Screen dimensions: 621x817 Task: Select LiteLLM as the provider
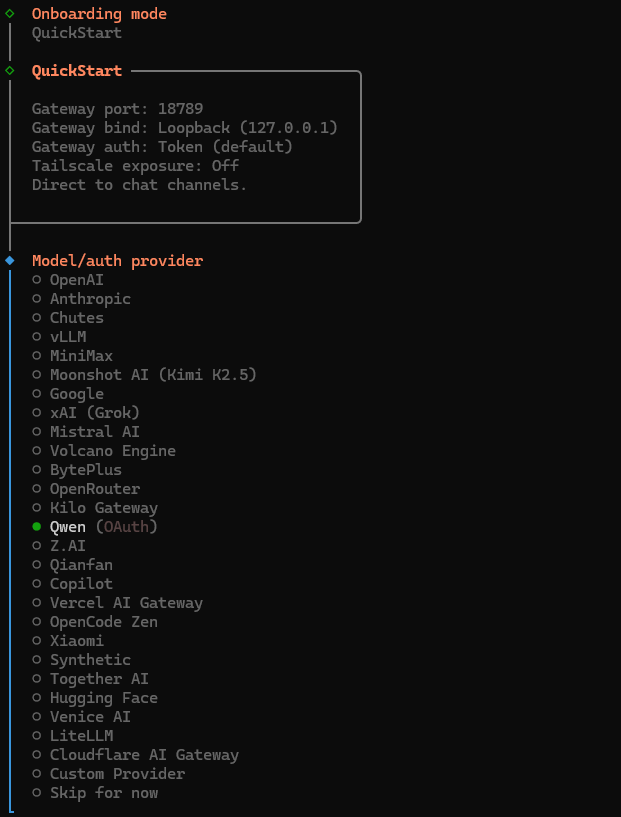click(x=72, y=736)
